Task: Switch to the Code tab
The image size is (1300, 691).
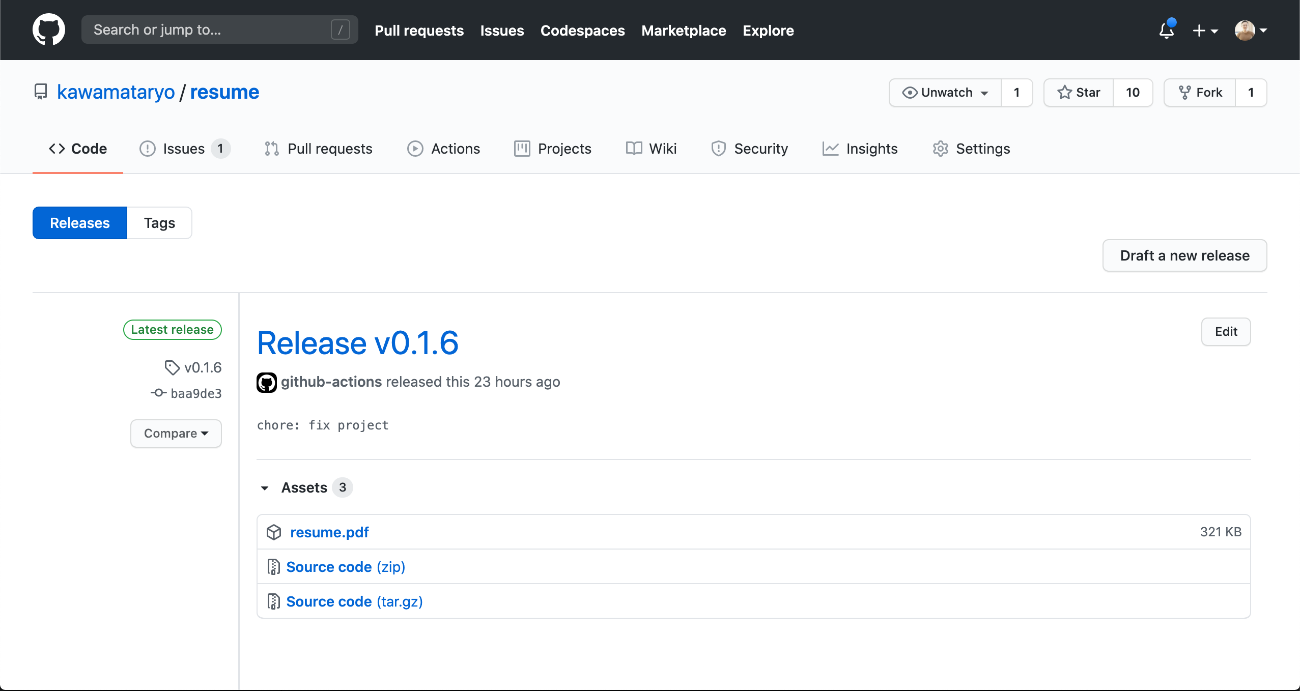Action: click(x=78, y=148)
